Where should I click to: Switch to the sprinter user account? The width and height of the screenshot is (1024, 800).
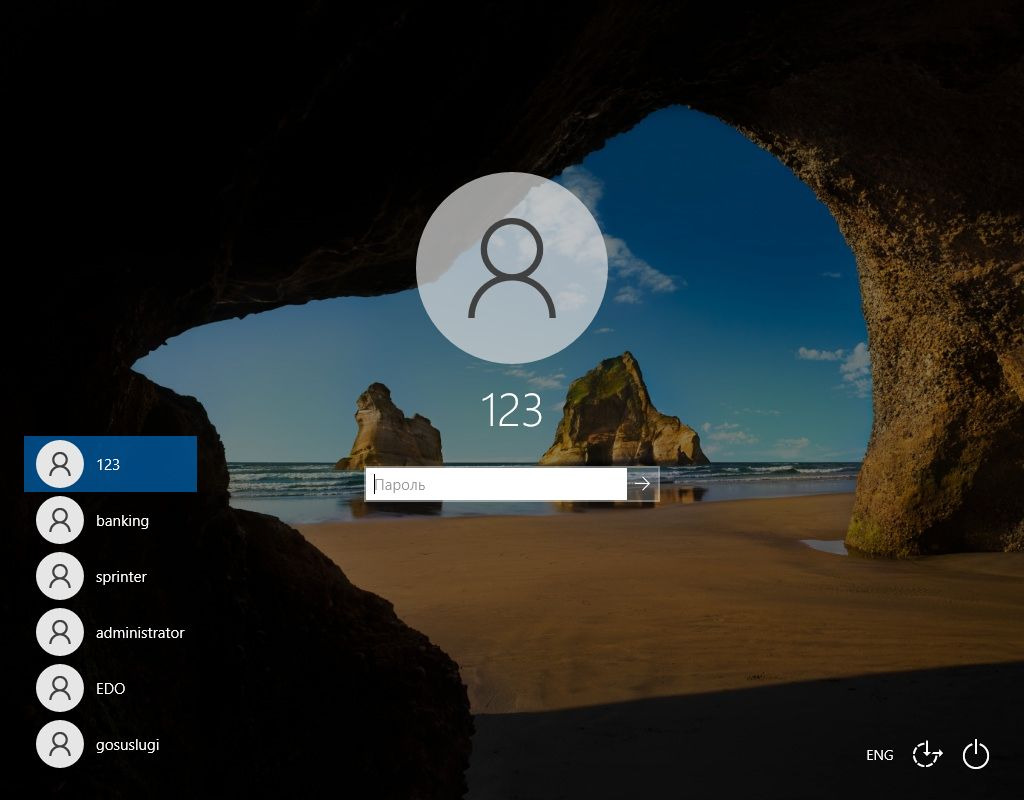pos(121,577)
